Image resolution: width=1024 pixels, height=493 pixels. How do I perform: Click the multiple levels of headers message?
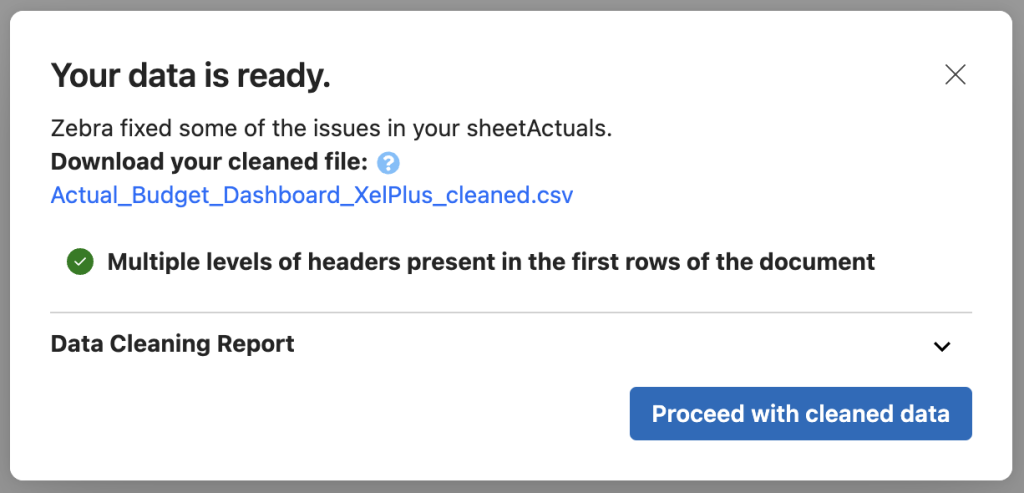[491, 262]
